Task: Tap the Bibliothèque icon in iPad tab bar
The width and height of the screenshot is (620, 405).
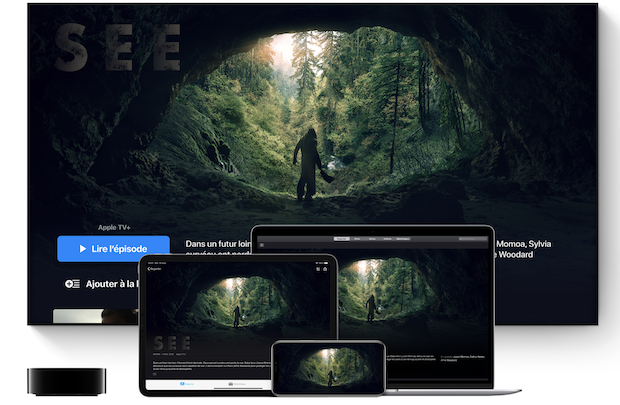Action: [x=237, y=383]
